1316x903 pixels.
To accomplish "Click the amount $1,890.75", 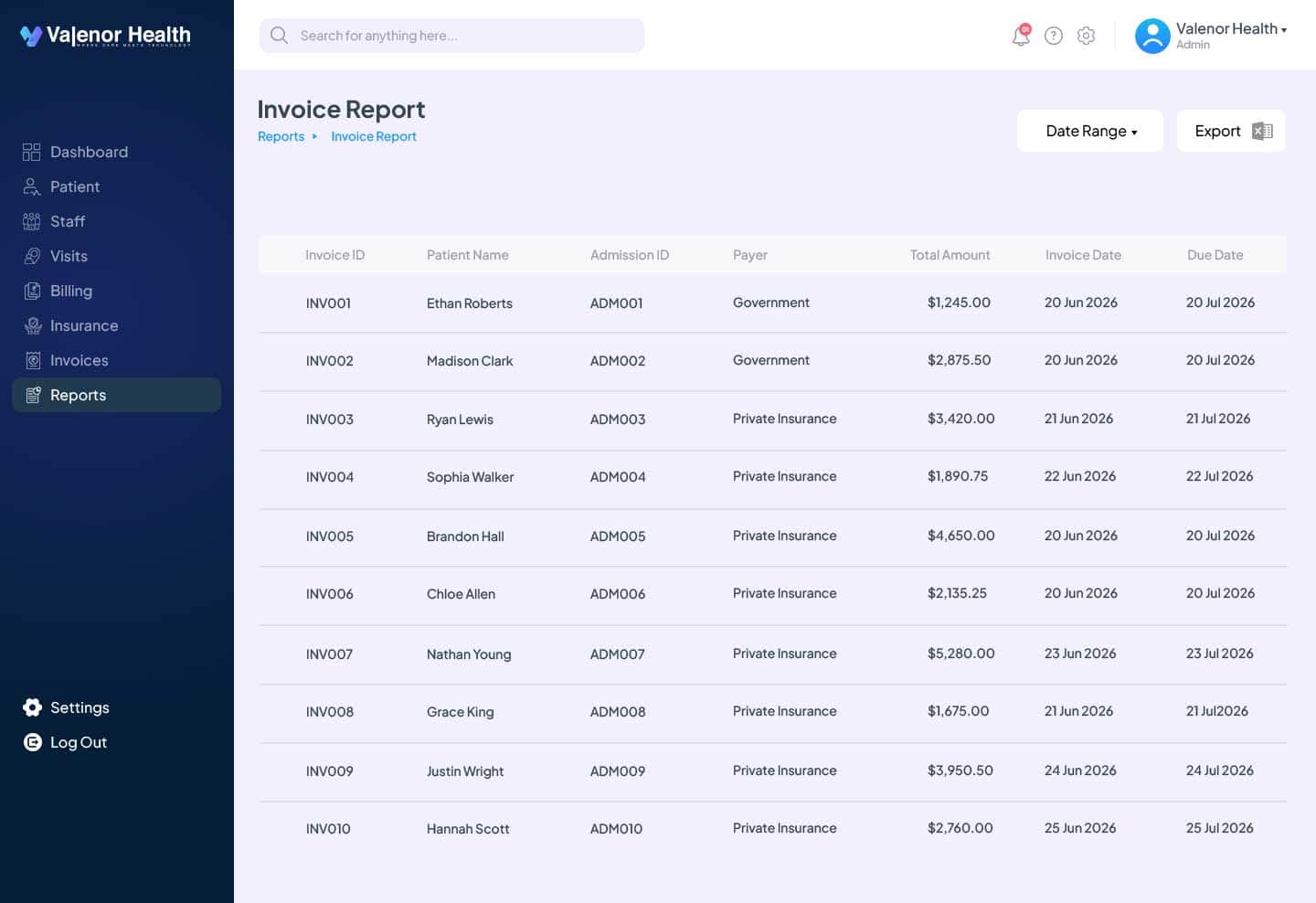I will pyautogui.click(x=958, y=476).
